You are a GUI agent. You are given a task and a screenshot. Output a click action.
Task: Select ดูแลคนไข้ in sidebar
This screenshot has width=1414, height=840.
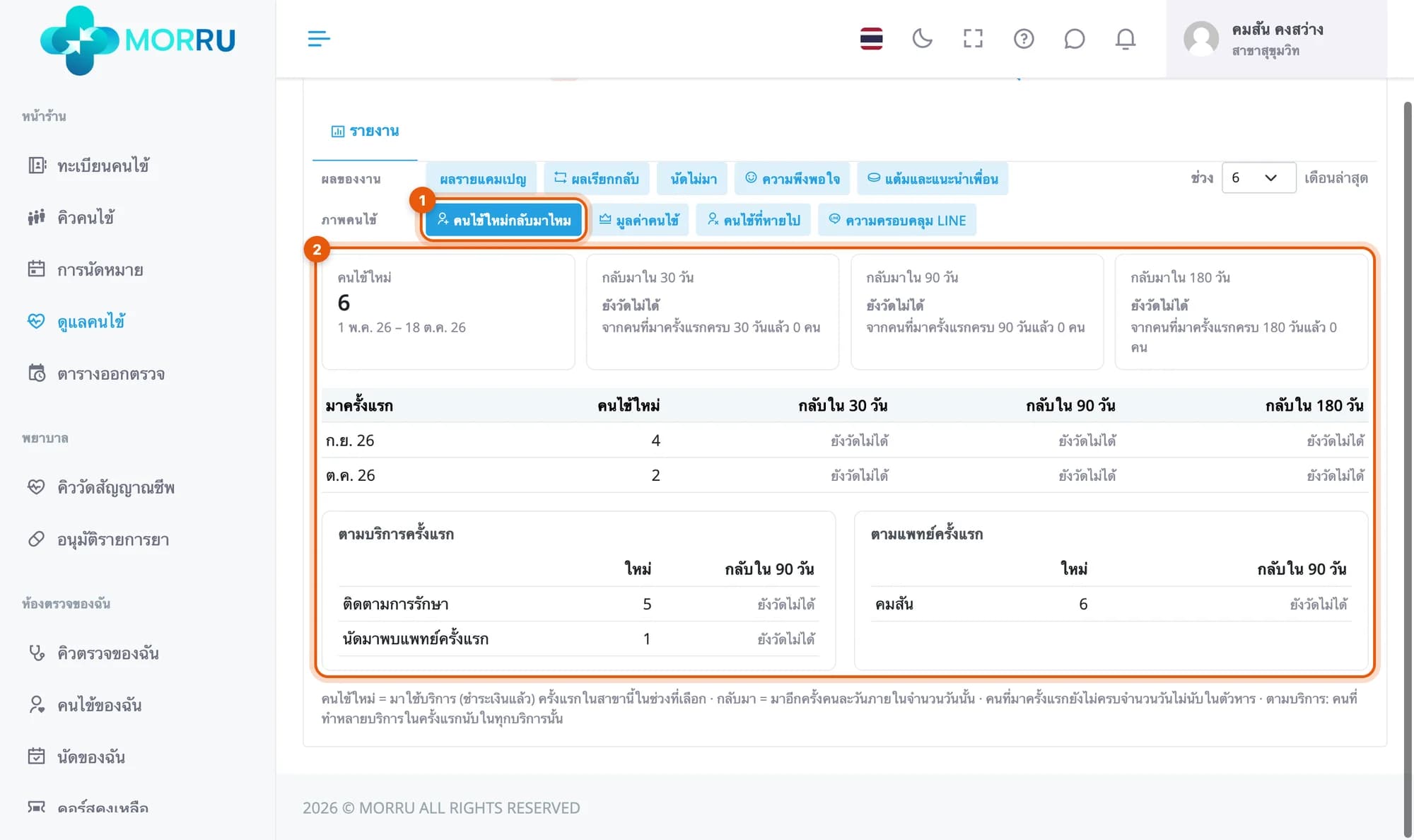(x=76, y=322)
